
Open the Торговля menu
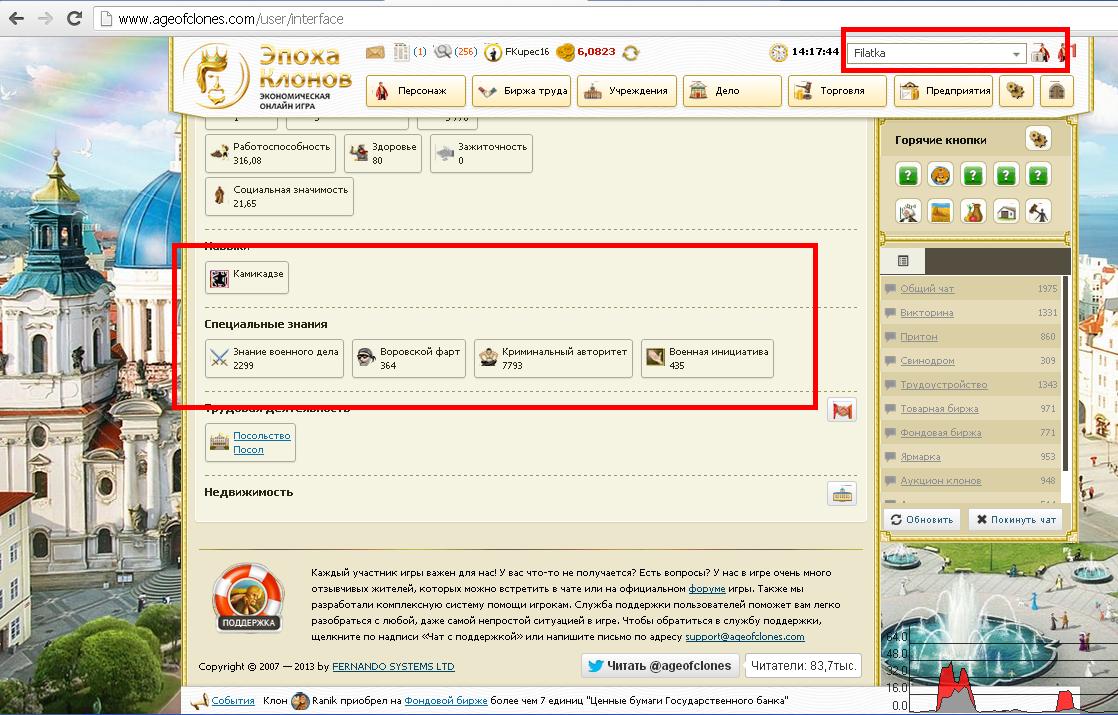click(x=837, y=91)
